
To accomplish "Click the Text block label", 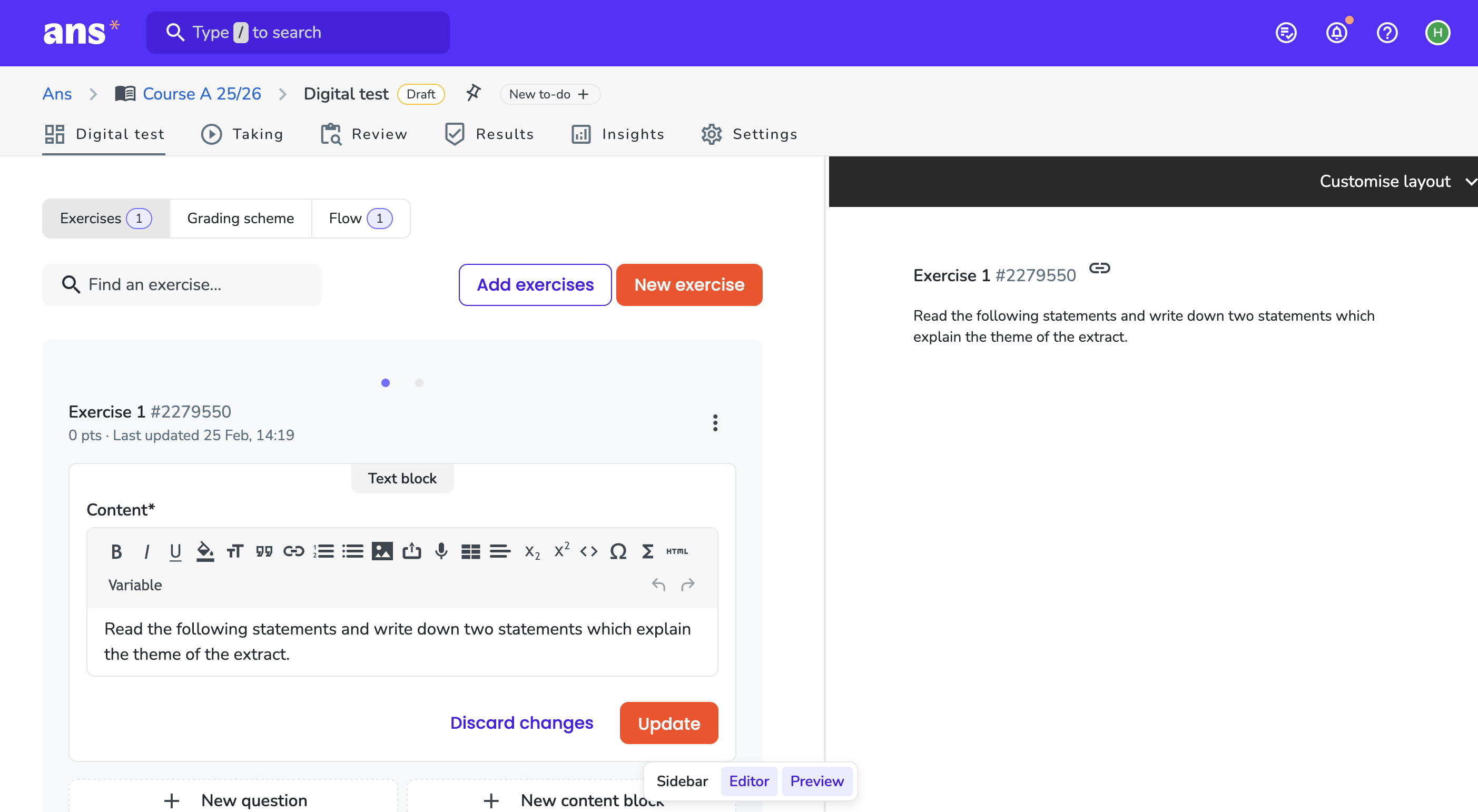I will pyautogui.click(x=402, y=478).
